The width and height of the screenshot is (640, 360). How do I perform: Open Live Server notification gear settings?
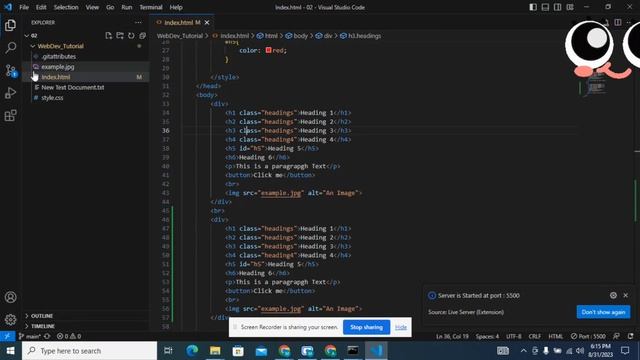coord(613,295)
